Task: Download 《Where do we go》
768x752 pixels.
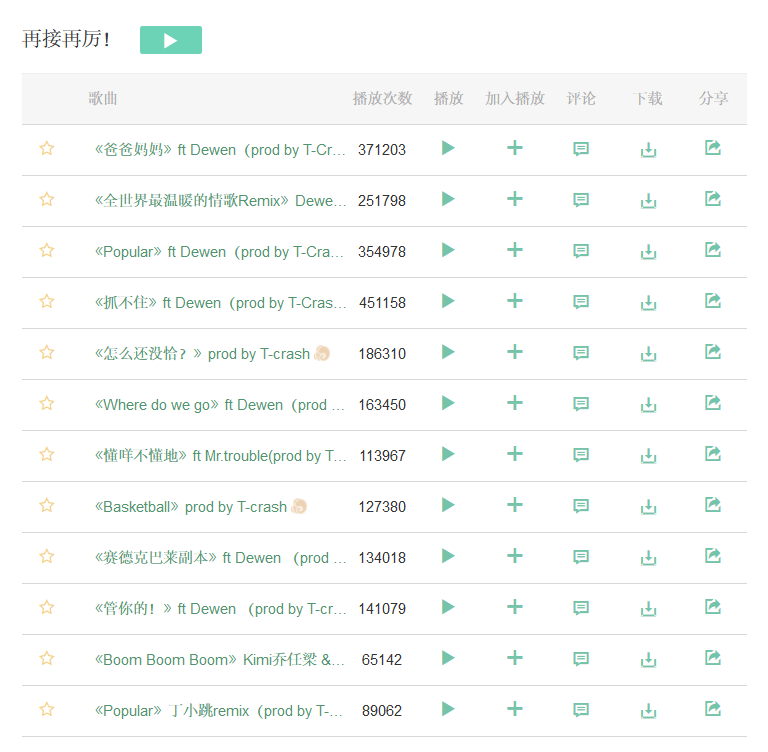Action: tap(648, 405)
